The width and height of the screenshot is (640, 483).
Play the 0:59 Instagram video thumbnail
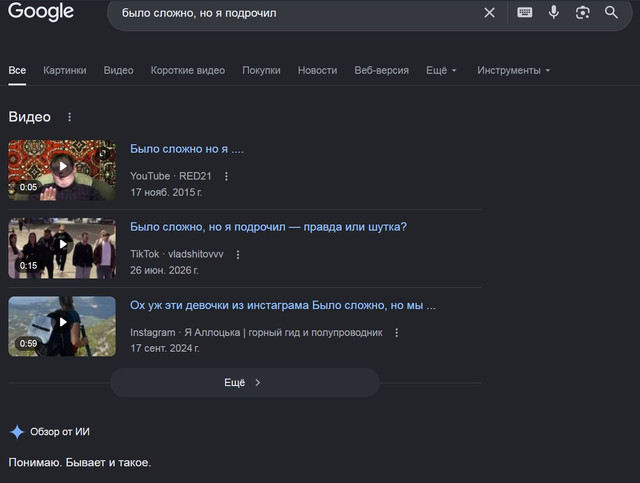[x=62, y=326]
